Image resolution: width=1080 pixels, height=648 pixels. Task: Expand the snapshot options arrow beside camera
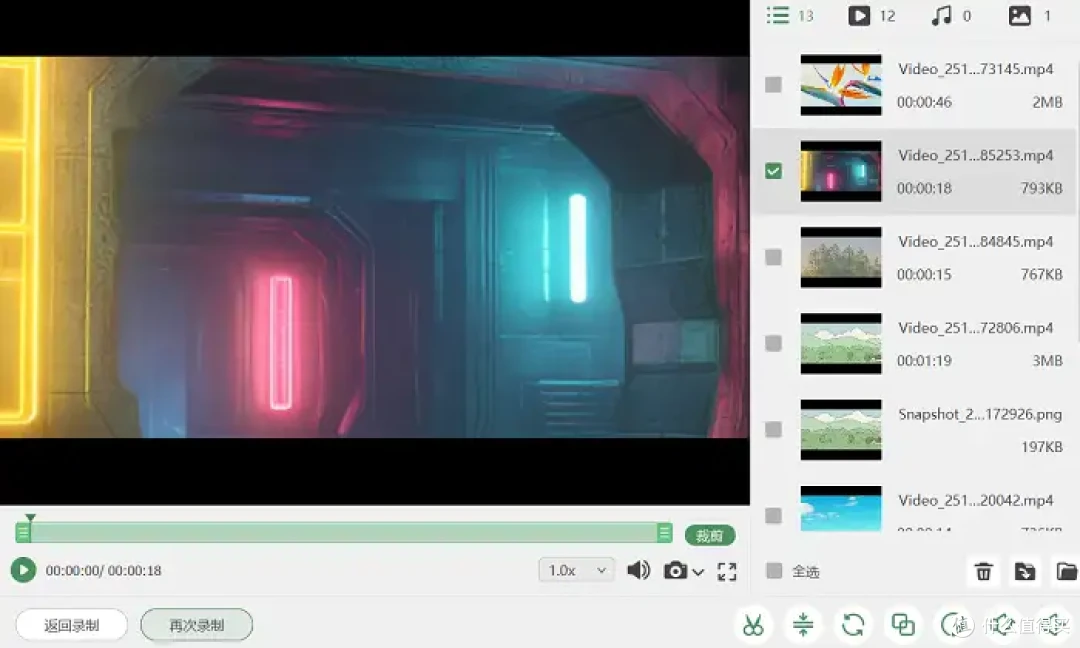[698, 572]
